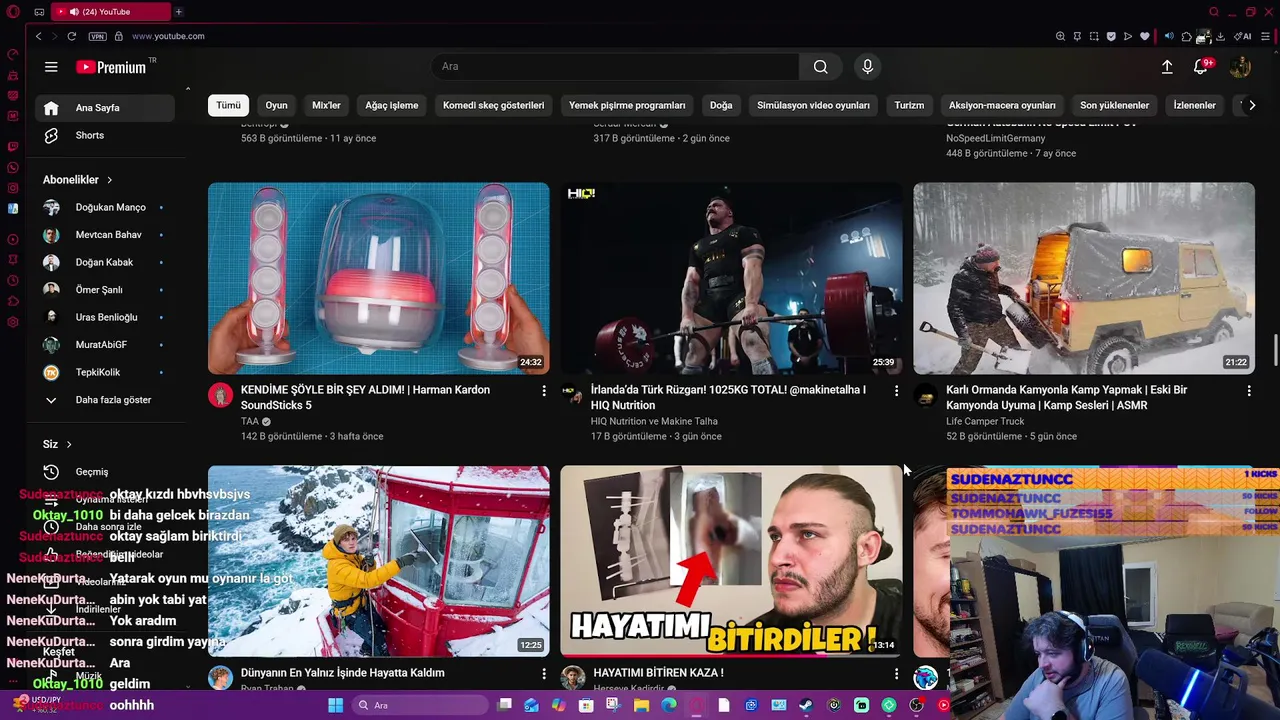Viewport: 1280px width, 720px height.
Task: Open options for Karlı Ormanda camp video
Action: (x=1249, y=390)
